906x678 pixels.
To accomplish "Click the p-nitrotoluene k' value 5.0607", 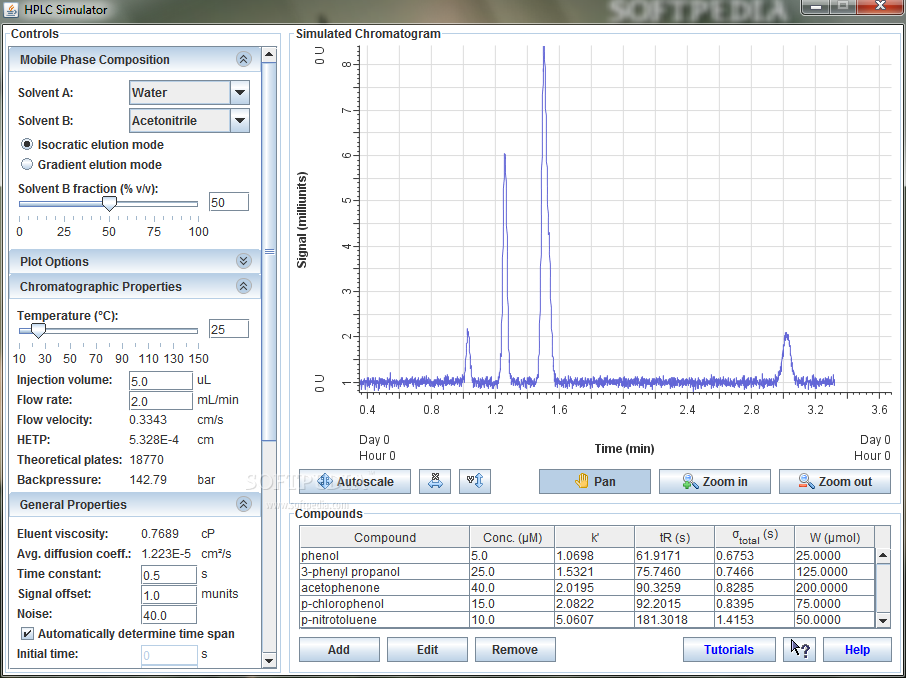I will point(595,620).
